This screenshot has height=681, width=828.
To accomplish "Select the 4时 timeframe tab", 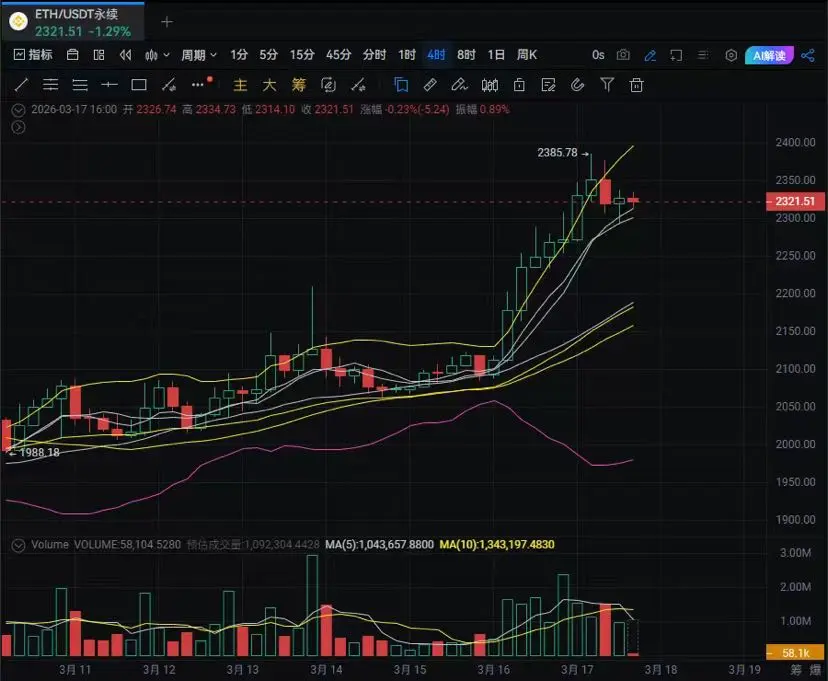I will point(436,54).
